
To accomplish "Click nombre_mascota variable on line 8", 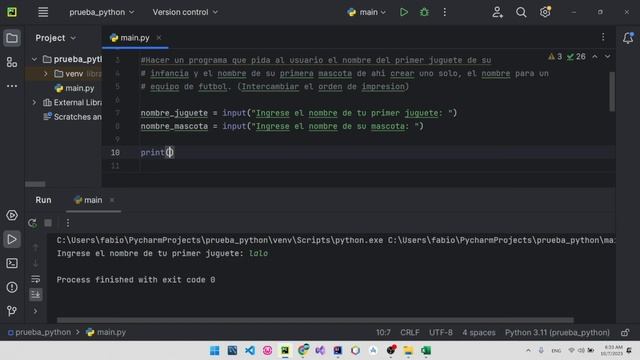I will point(174,126).
